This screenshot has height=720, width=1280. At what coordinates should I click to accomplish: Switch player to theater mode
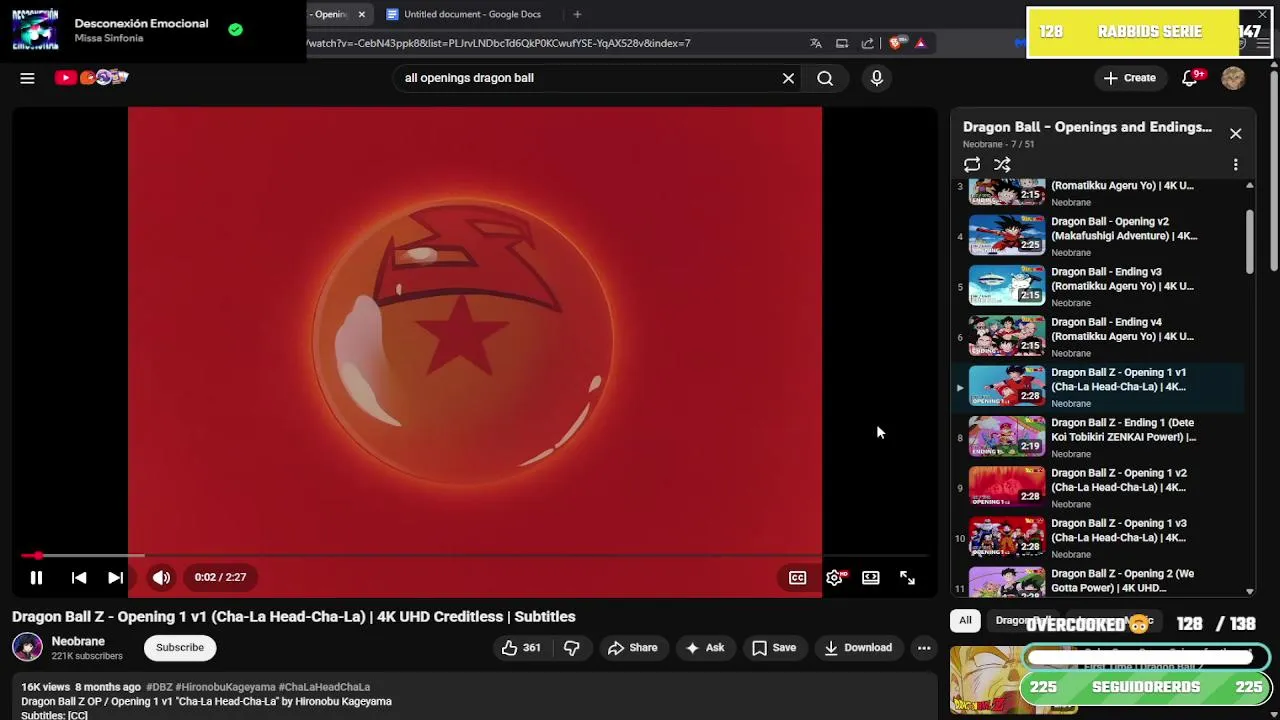click(871, 577)
